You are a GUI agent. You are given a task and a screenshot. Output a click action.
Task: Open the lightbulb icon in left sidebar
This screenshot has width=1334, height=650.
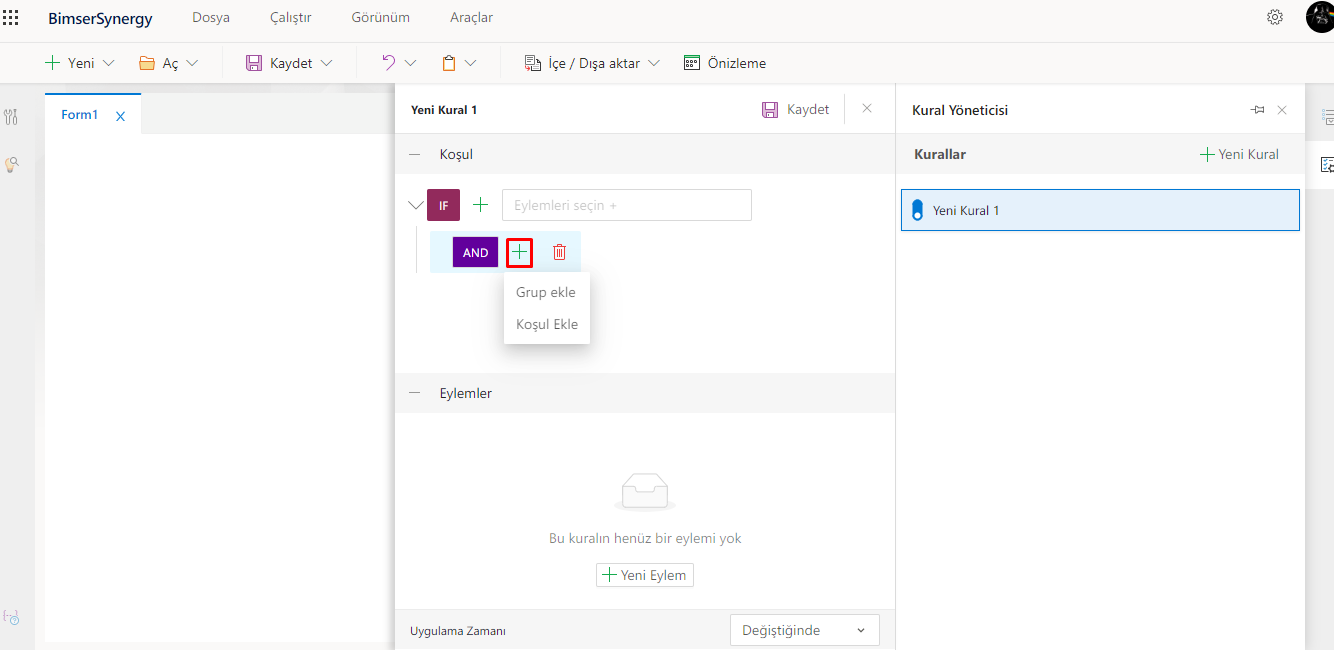point(11,164)
